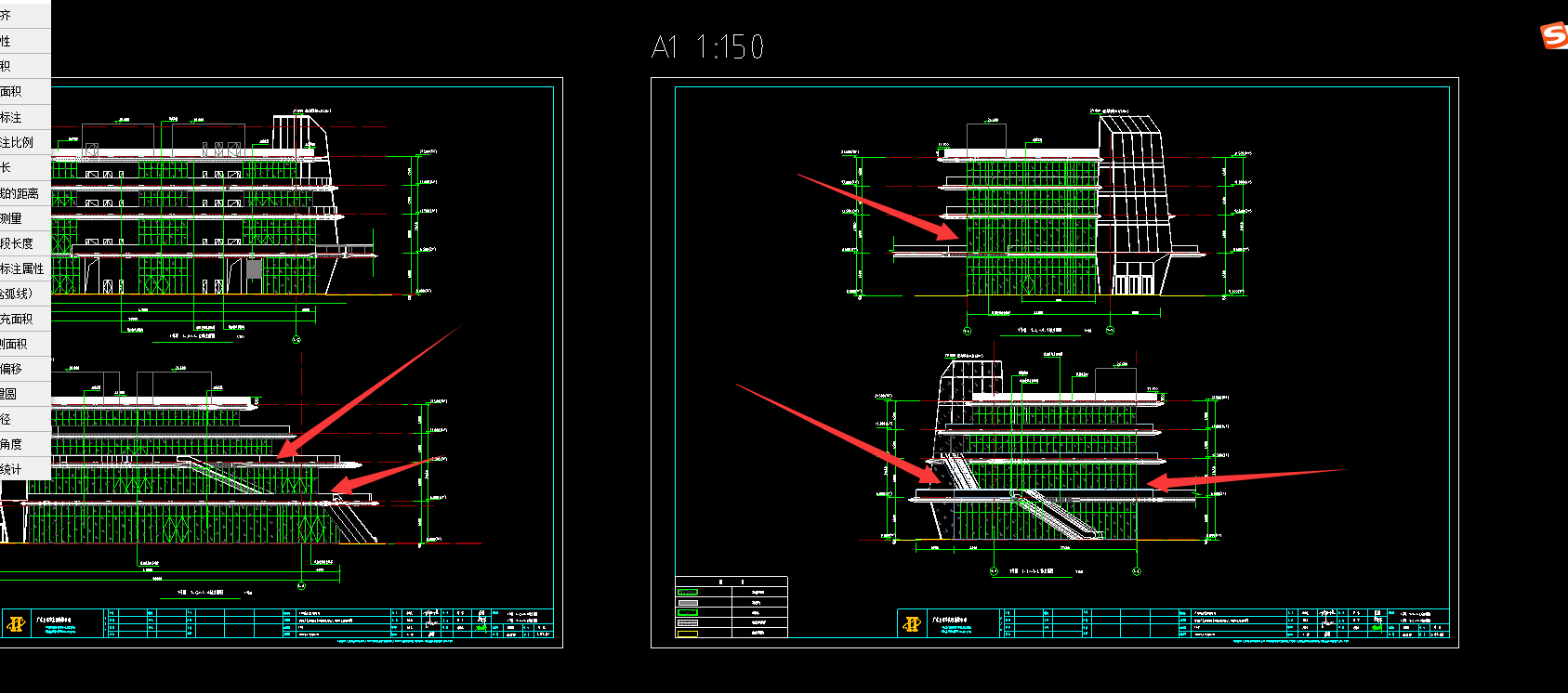Pick the "角度" menu entry

[25, 444]
